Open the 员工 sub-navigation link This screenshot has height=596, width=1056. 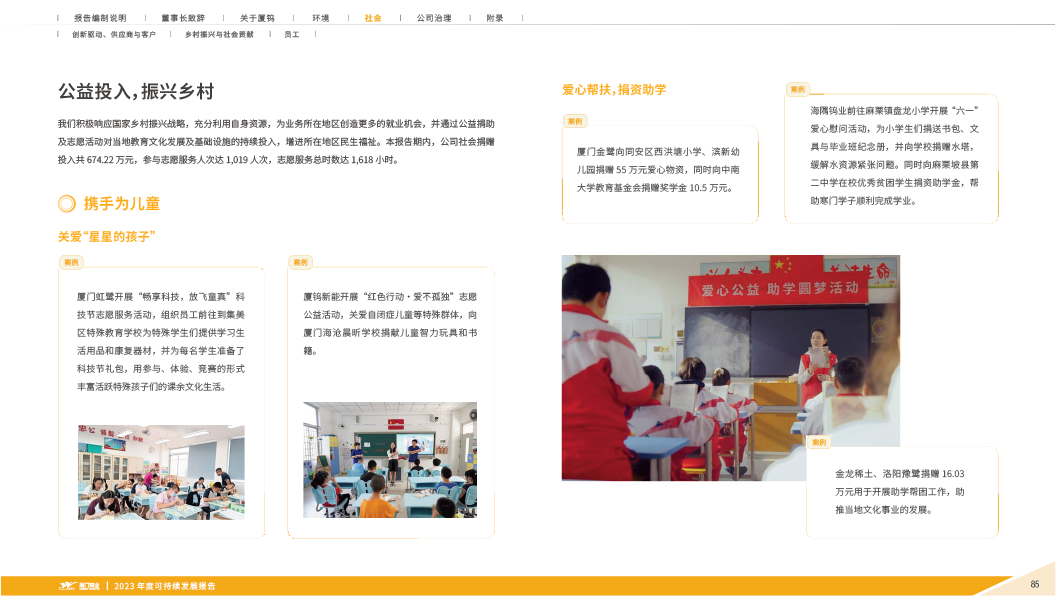(x=291, y=34)
